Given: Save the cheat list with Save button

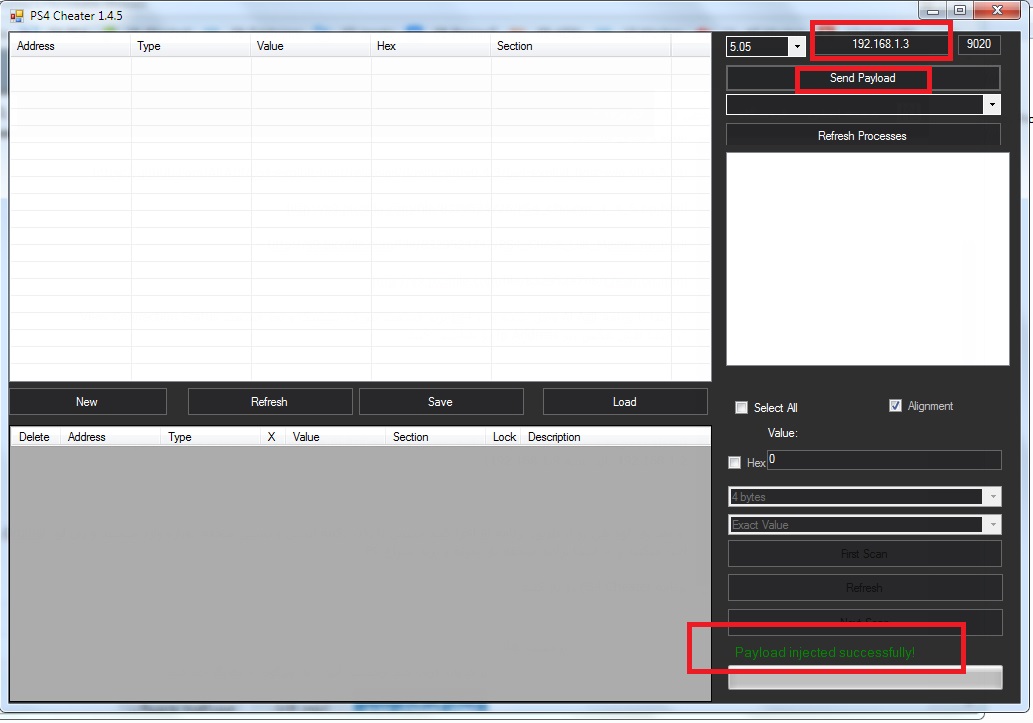Looking at the screenshot, I should click(440, 402).
